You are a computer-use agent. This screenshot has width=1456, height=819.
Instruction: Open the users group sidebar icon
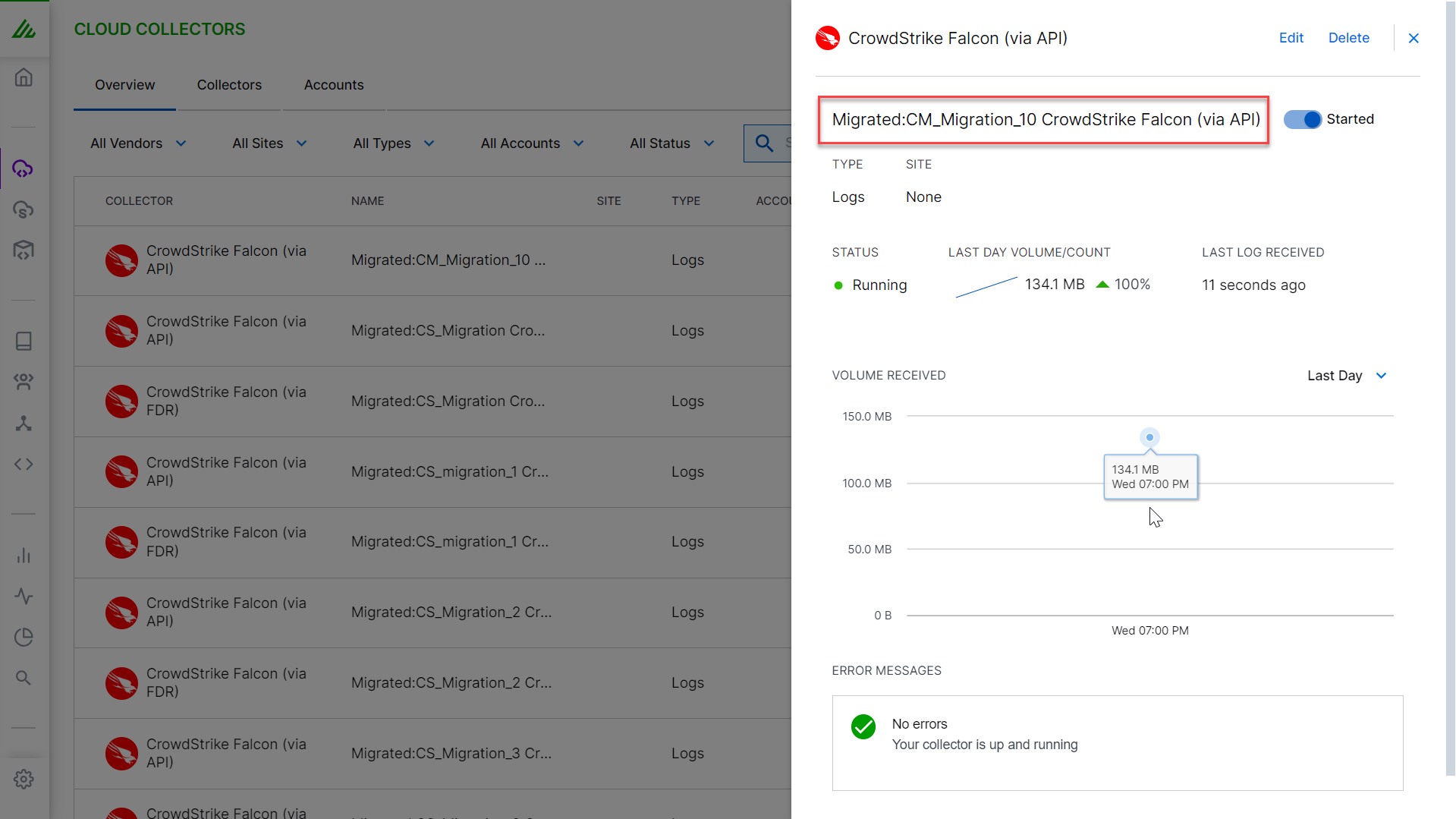click(x=24, y=382)
